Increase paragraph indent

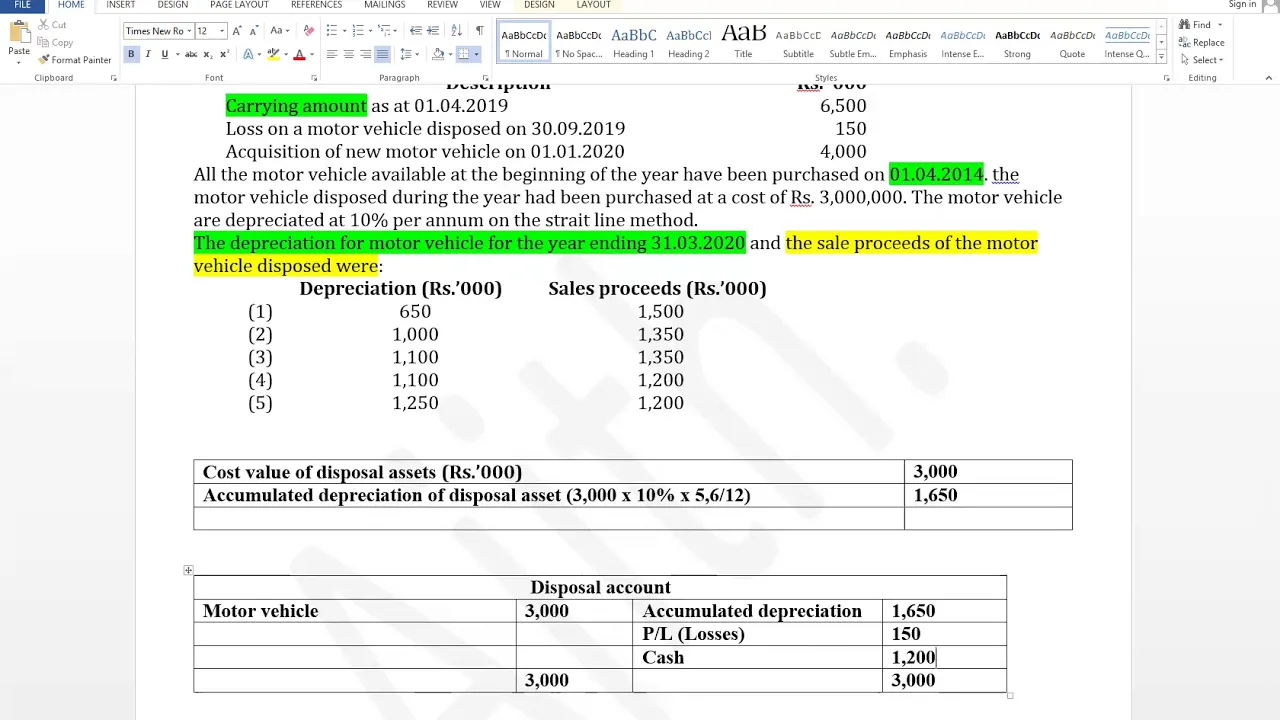click(x=434, y=31)
